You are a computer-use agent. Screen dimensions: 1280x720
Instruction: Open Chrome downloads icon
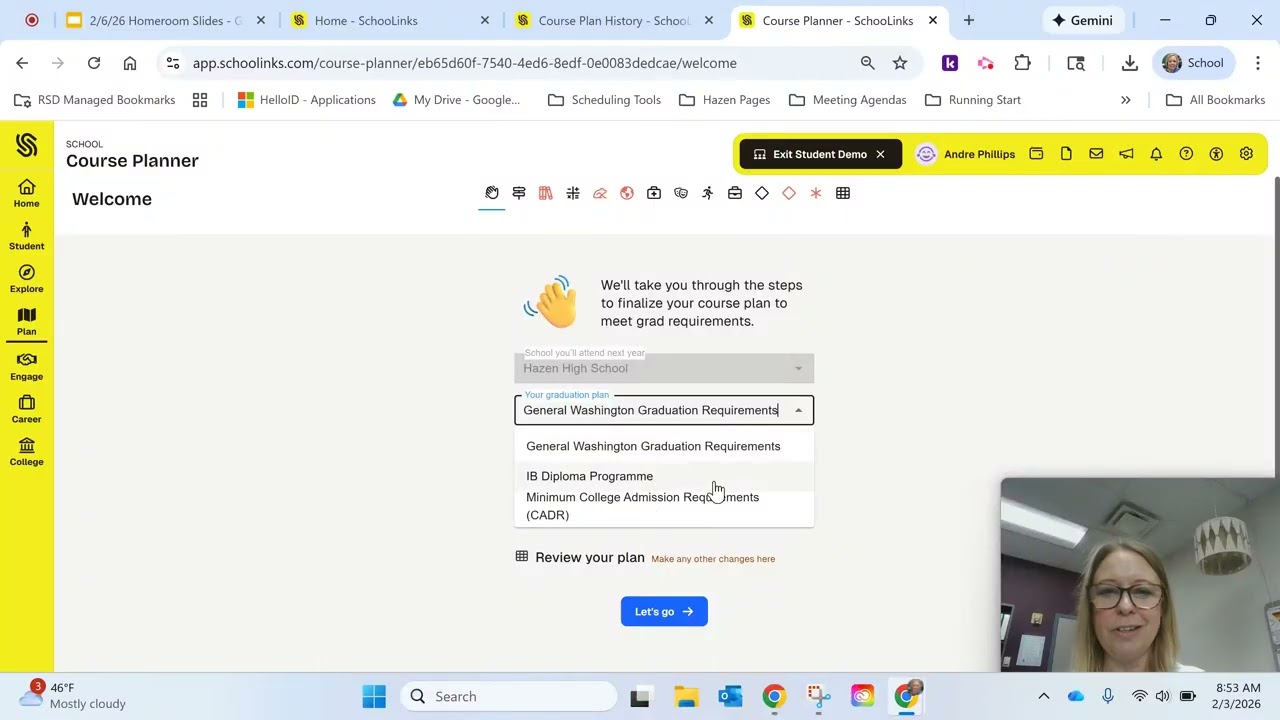1129,63
